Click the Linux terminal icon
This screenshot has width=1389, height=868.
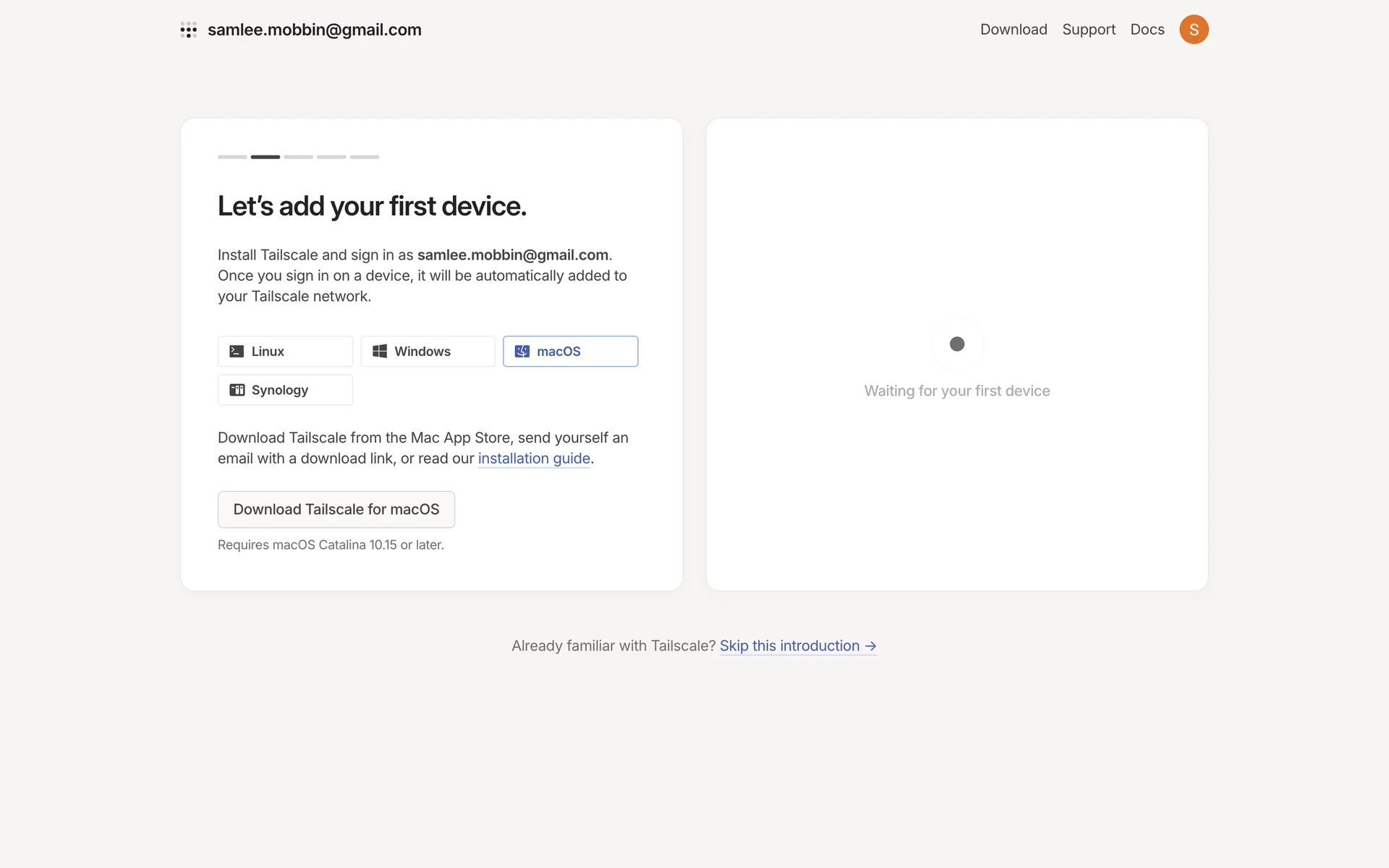point(237,352)
